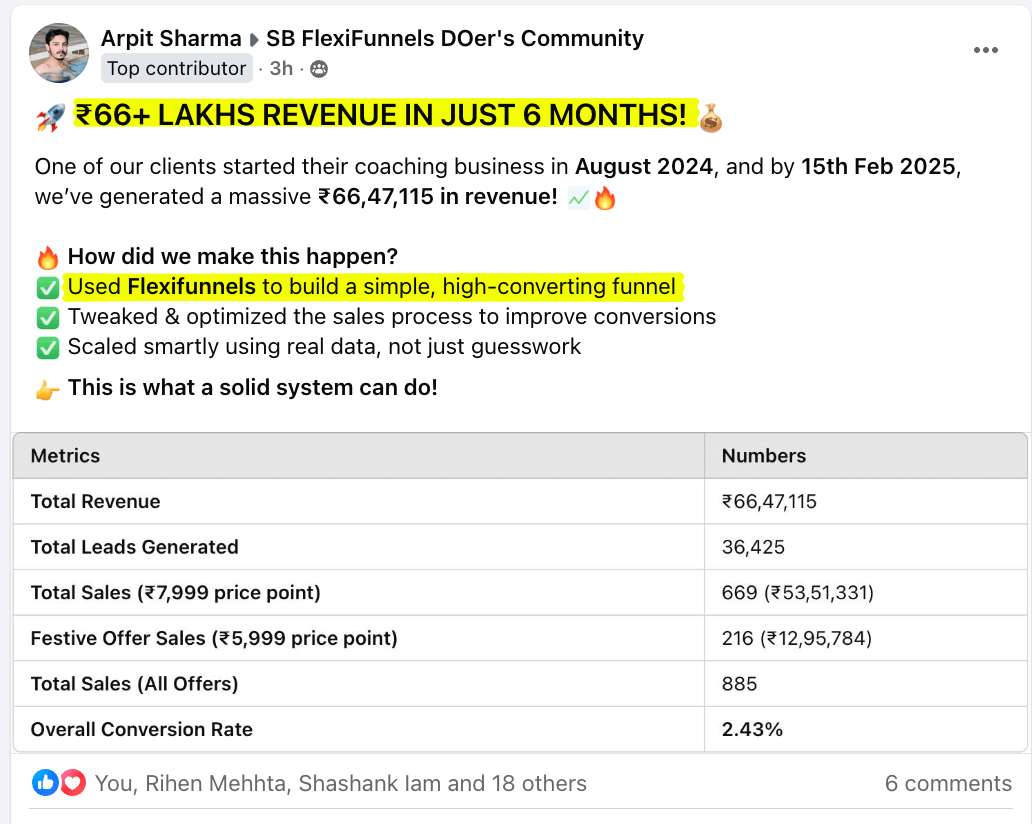Click the red heart reaction icon
This screenshot has height=824, width=1032.
pyautogui.click(x=72, y=783)
